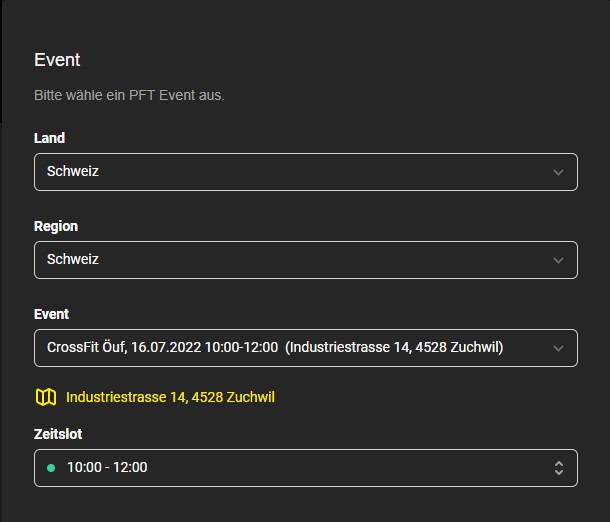
Task: Click the green availability dot in Zeitslot
Action: pyautogui.click(x=51, y=468)
